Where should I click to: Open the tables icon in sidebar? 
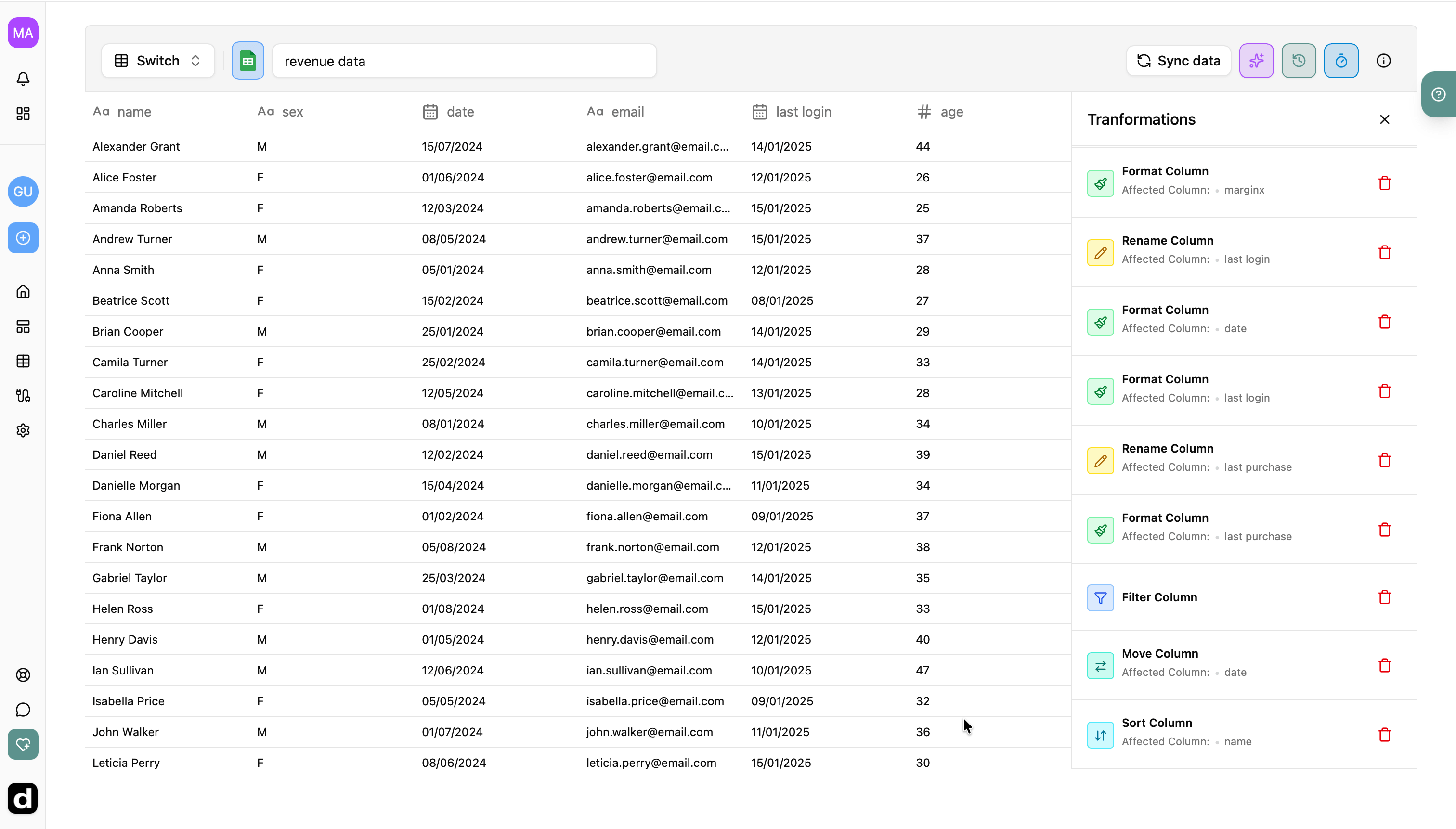tap(23, 361)
